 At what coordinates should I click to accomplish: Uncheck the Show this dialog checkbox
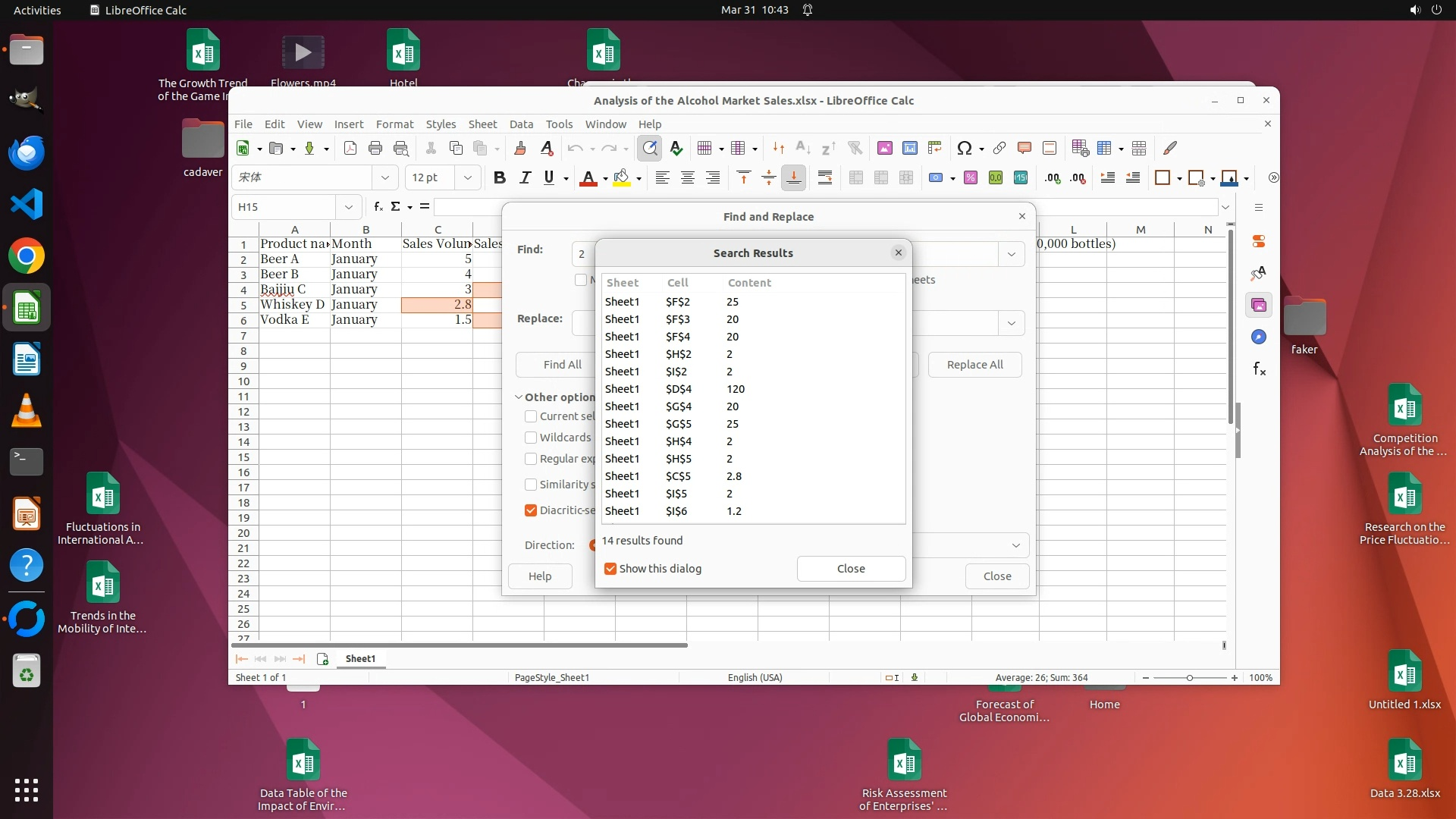tap(610, 569)
